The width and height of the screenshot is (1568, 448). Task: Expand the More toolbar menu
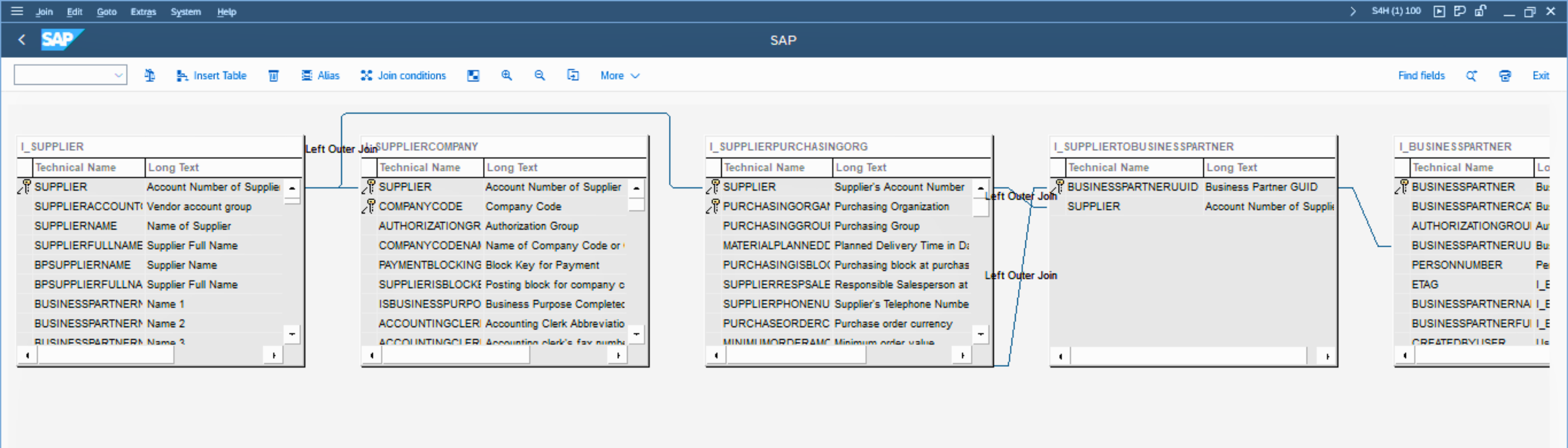pyautogui.click(x=619, y=75)
